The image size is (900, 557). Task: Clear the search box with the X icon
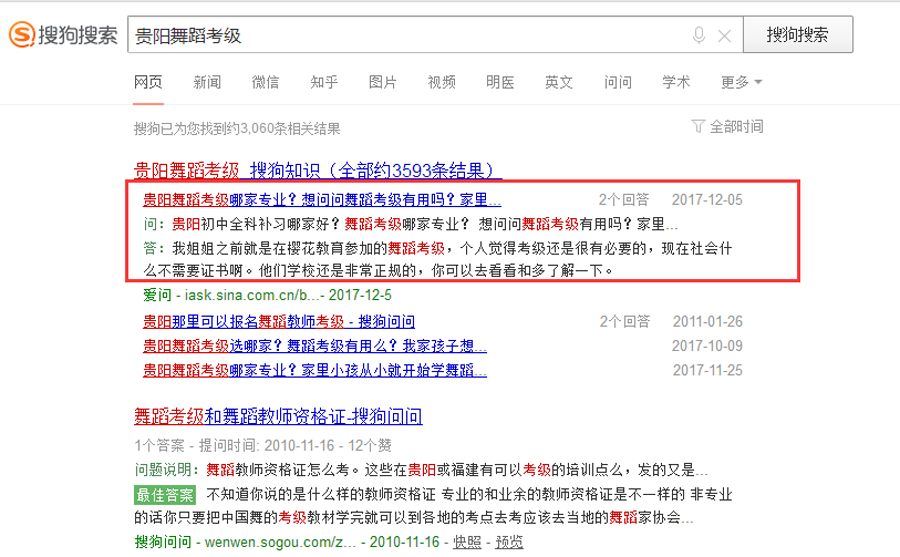(724, 36)
